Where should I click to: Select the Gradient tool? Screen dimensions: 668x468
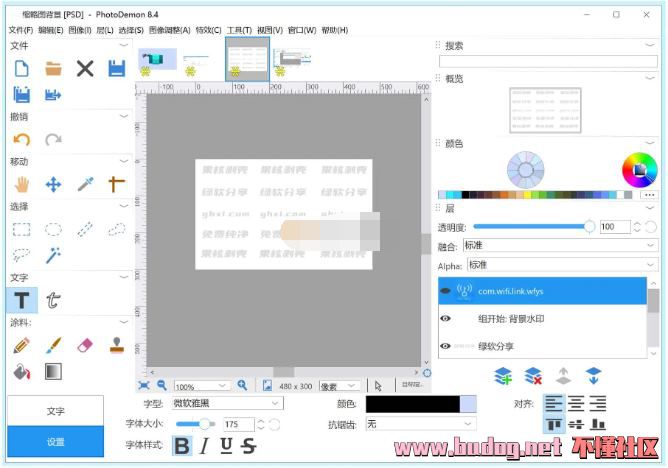(x=53, y=371)
